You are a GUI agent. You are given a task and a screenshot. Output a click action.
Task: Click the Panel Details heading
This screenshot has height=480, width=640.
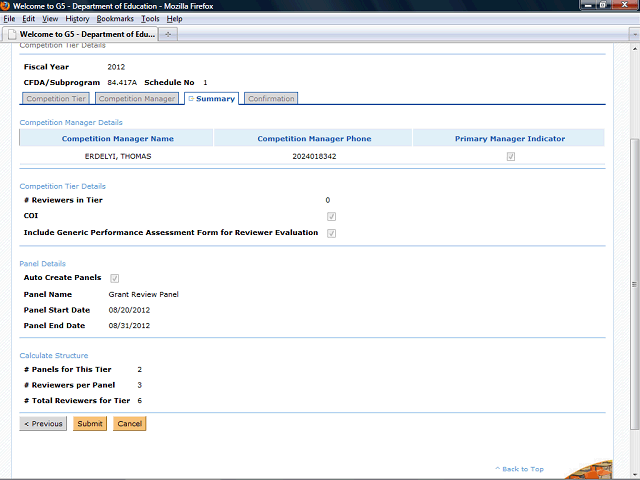42,264
